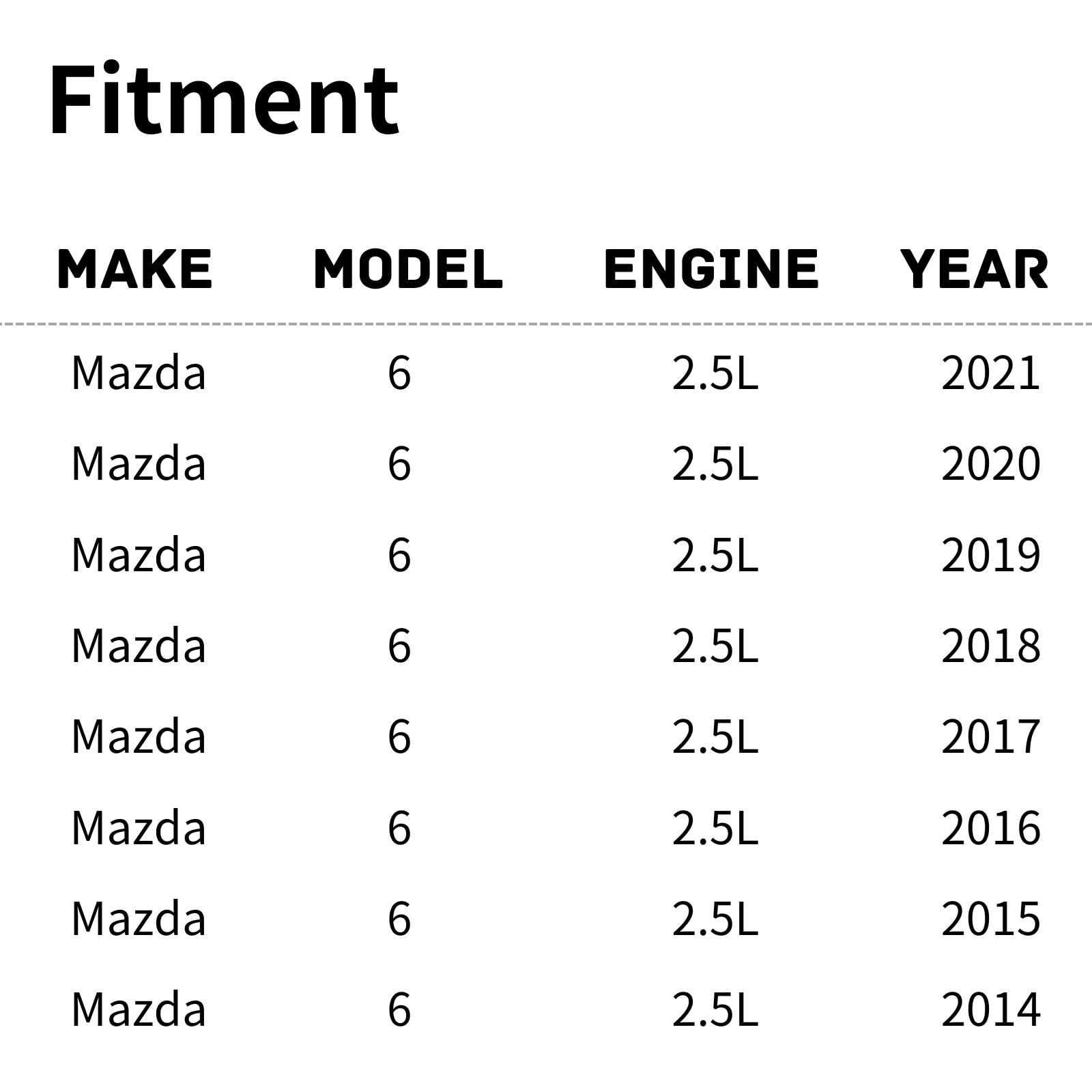Viewport: 1092px width, 1092px height.
Task: Select the 2021 year cell
Action: 990,373
